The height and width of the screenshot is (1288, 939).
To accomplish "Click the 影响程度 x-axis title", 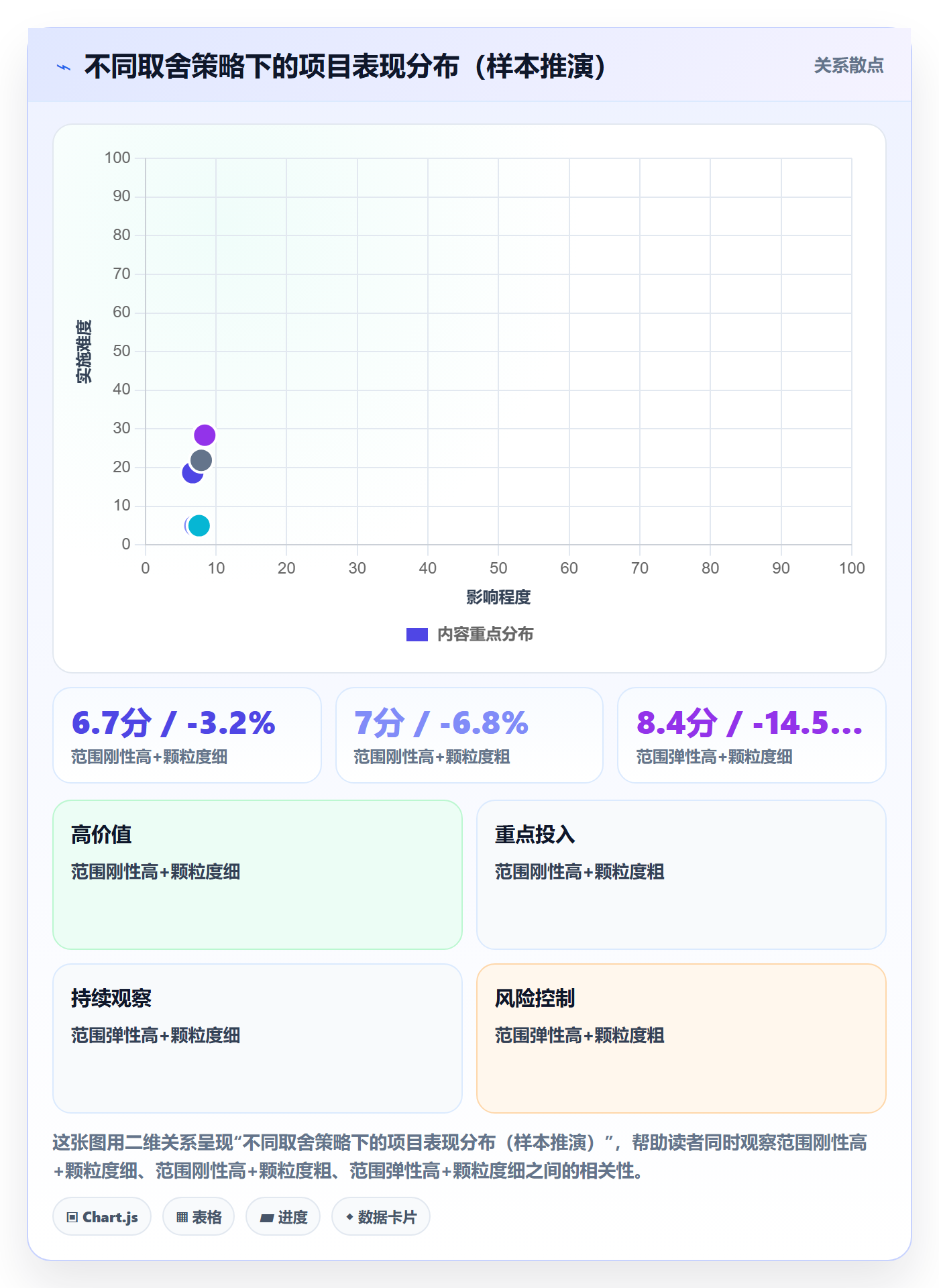I will [x=498, y=597].
